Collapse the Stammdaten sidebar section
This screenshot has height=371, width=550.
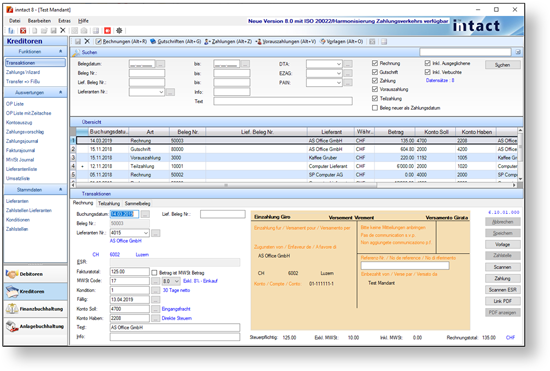click(60, 189)
